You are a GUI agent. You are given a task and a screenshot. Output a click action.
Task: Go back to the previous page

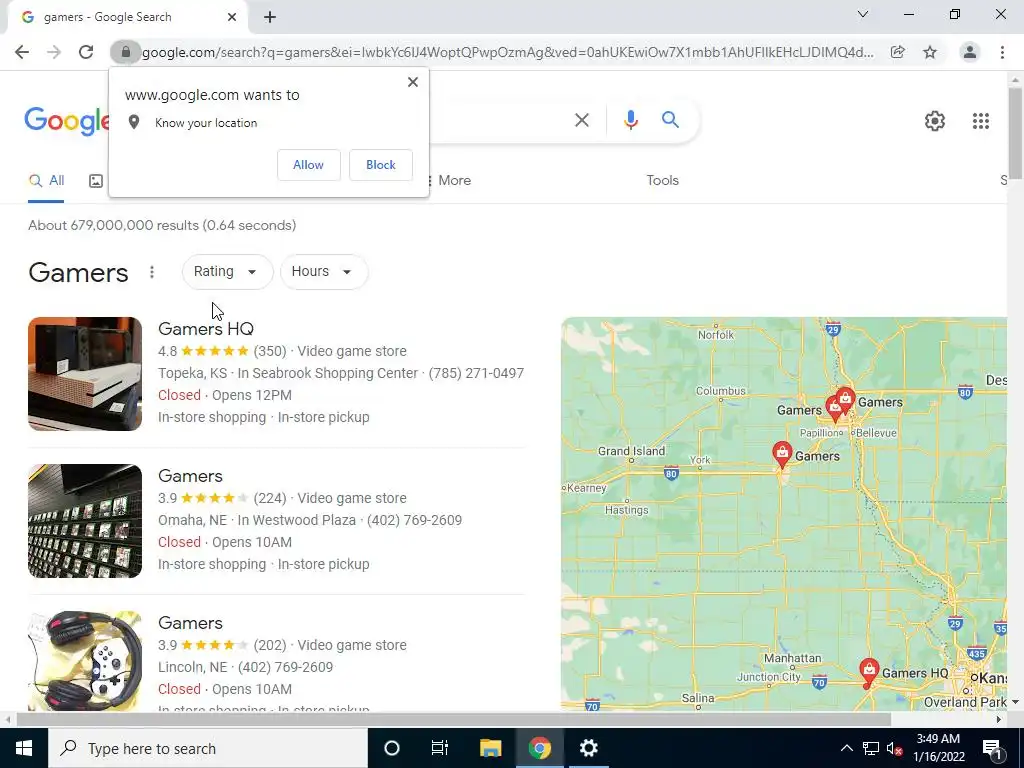tap(22, 52)
